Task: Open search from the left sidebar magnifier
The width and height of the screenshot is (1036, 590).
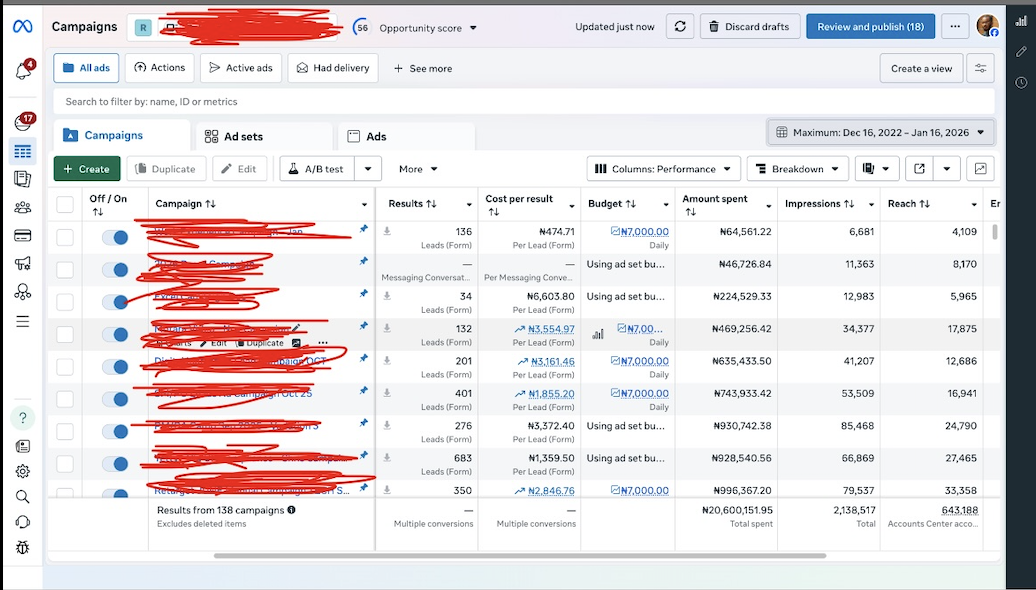Action: coord(22,496)
